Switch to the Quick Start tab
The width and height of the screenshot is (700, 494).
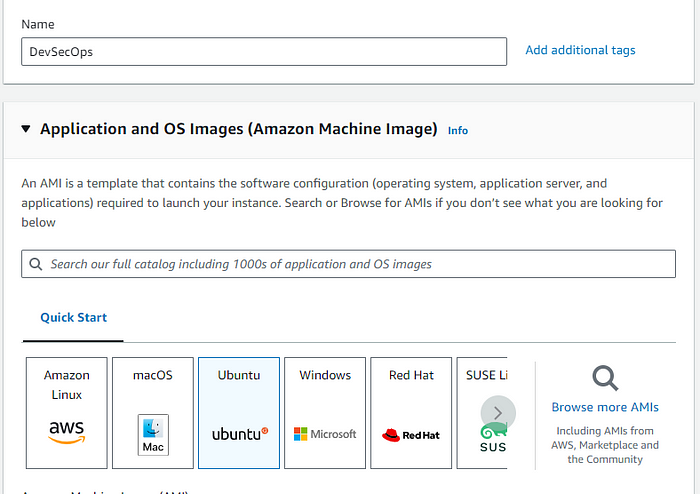[x=74, y=317]
